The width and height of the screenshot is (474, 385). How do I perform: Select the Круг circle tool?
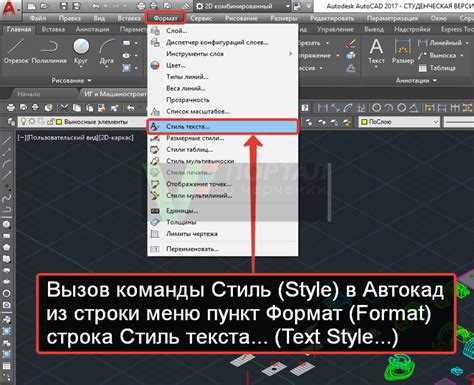point(81,51)
